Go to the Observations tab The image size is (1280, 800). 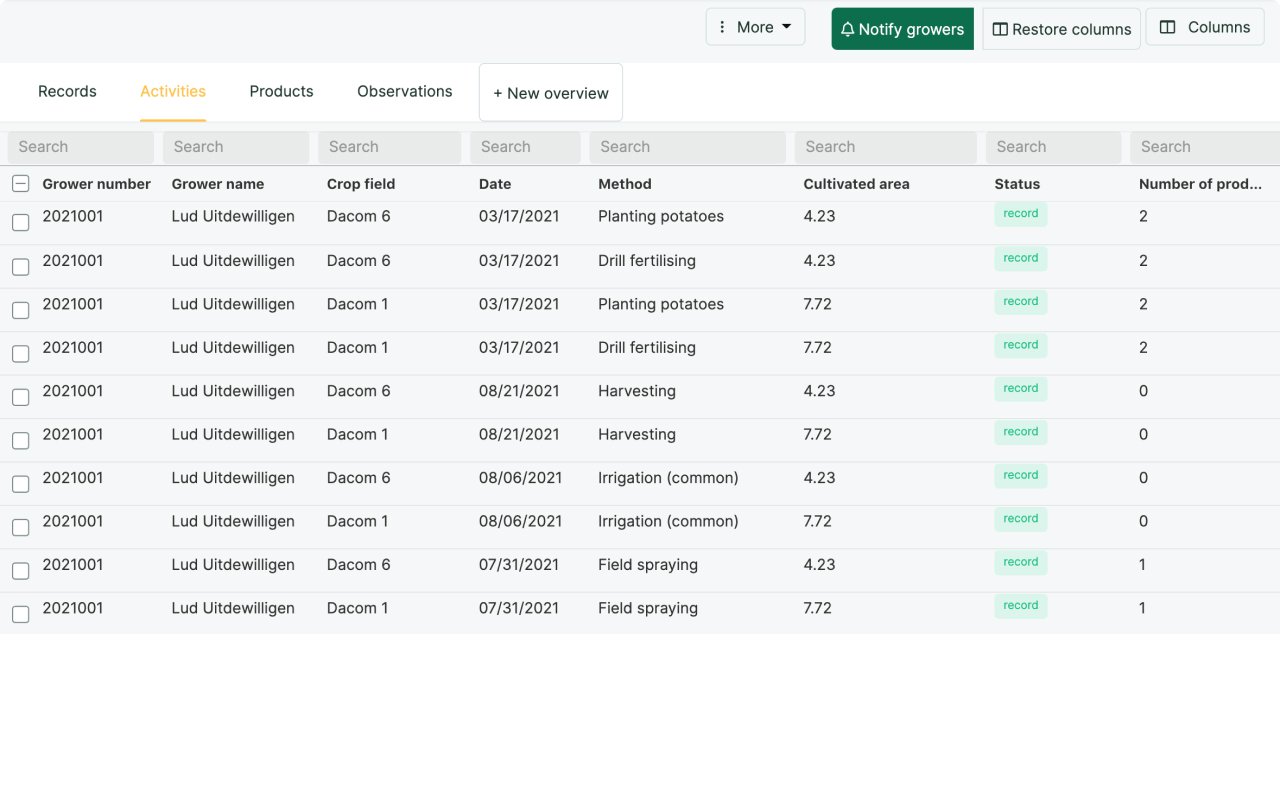tap(405, 91)
